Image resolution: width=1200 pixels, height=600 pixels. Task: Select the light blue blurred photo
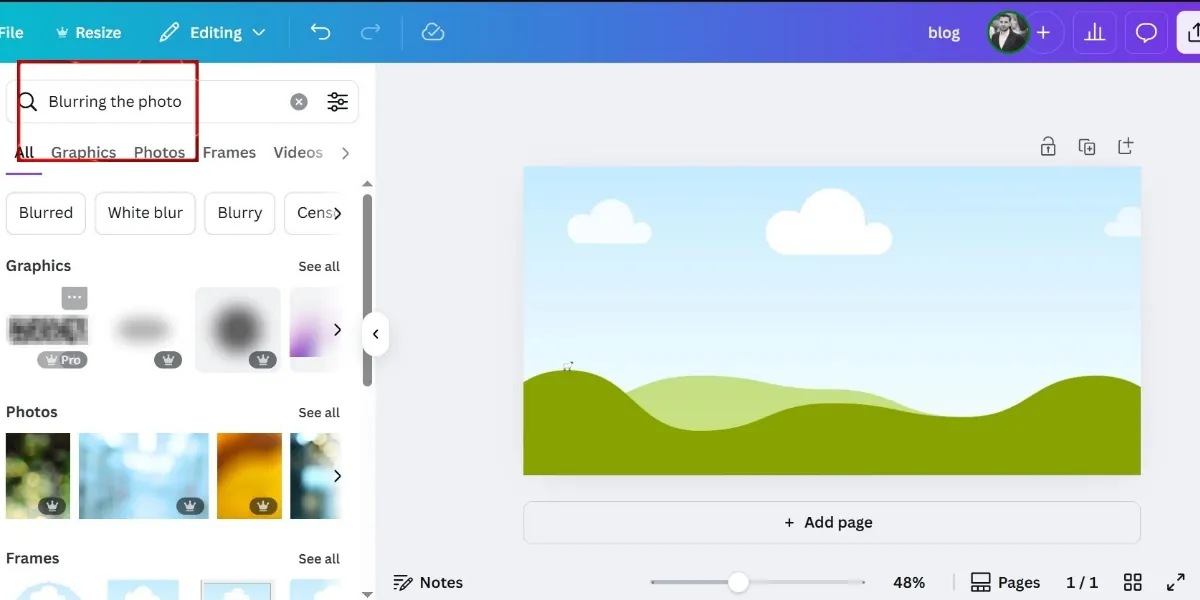tap(144, 476)
